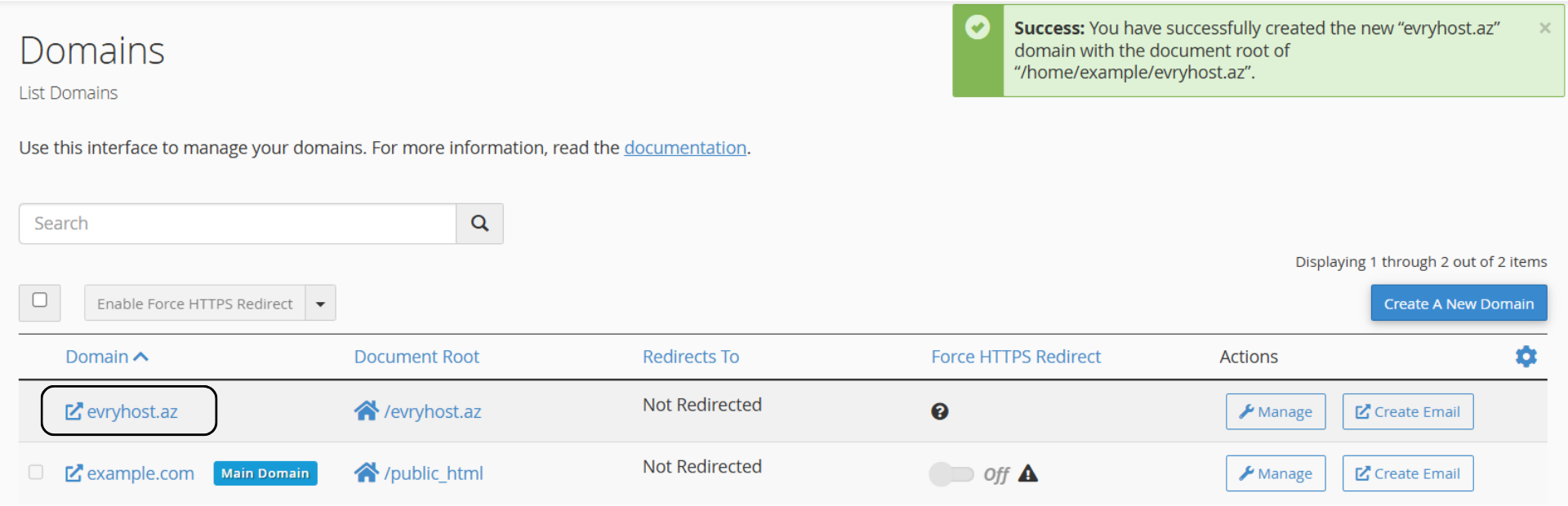Click green success checkmark icon

coord(977,29)
